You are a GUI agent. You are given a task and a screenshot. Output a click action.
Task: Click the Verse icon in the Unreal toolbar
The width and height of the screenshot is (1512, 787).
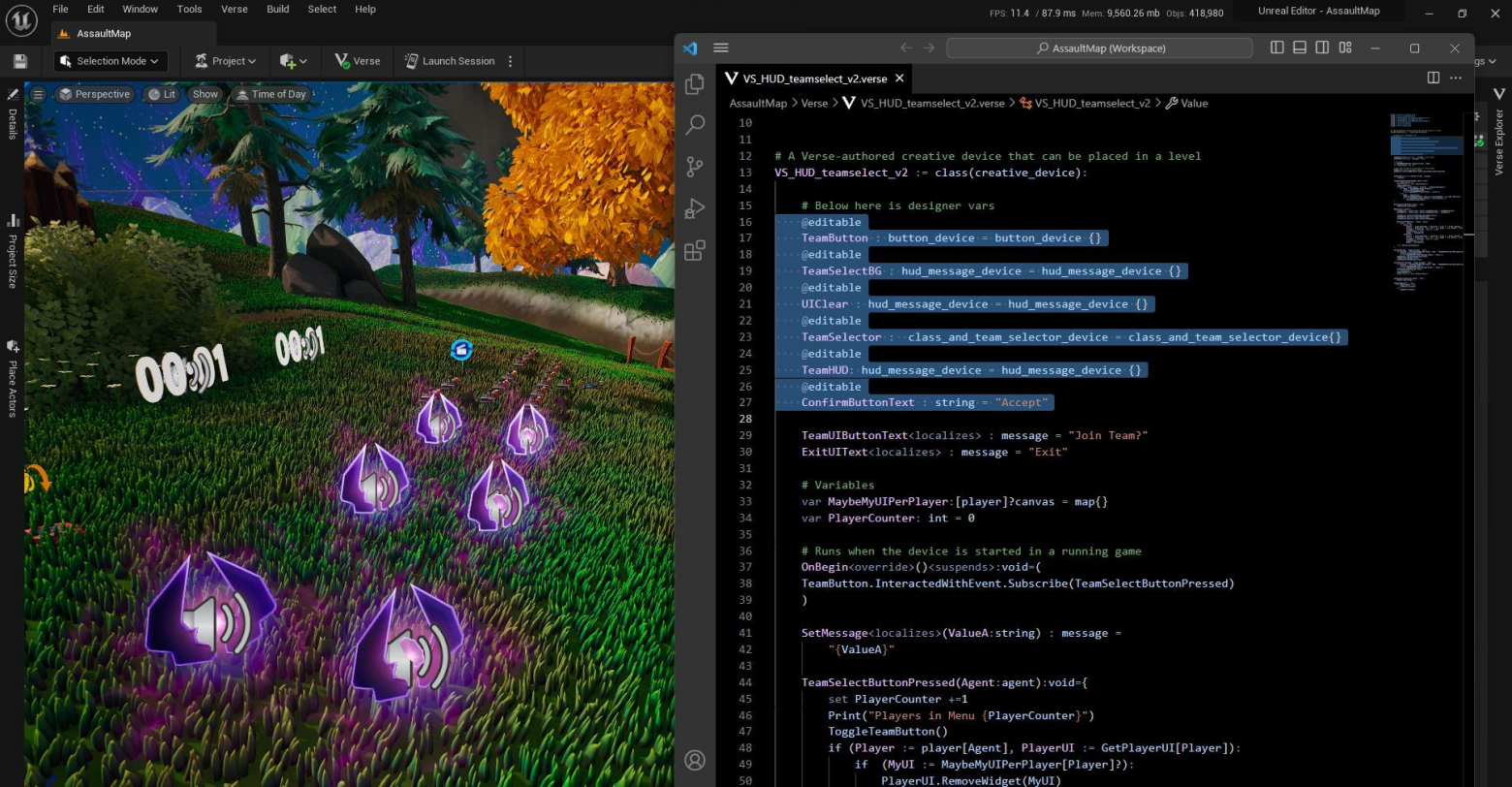[x=357, y=60]
